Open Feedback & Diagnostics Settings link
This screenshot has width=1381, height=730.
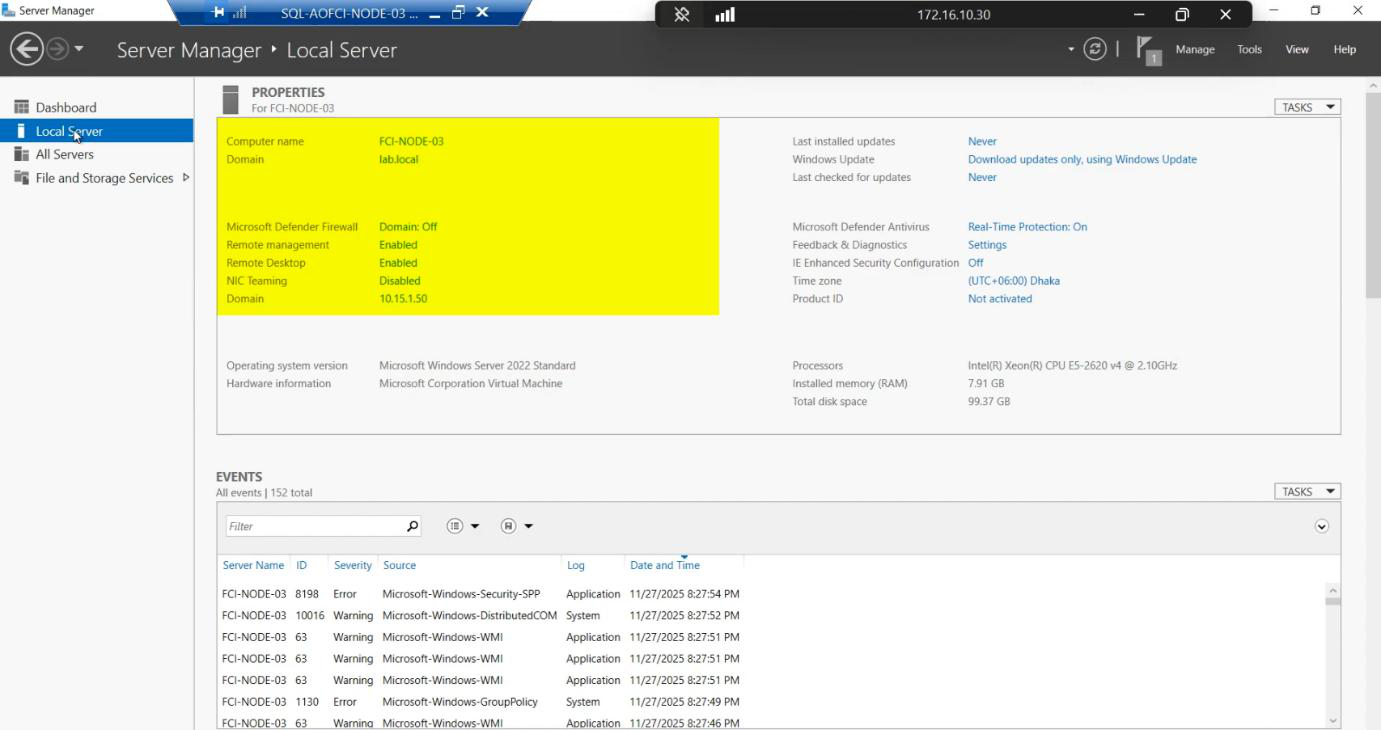[x=987, y=245]
